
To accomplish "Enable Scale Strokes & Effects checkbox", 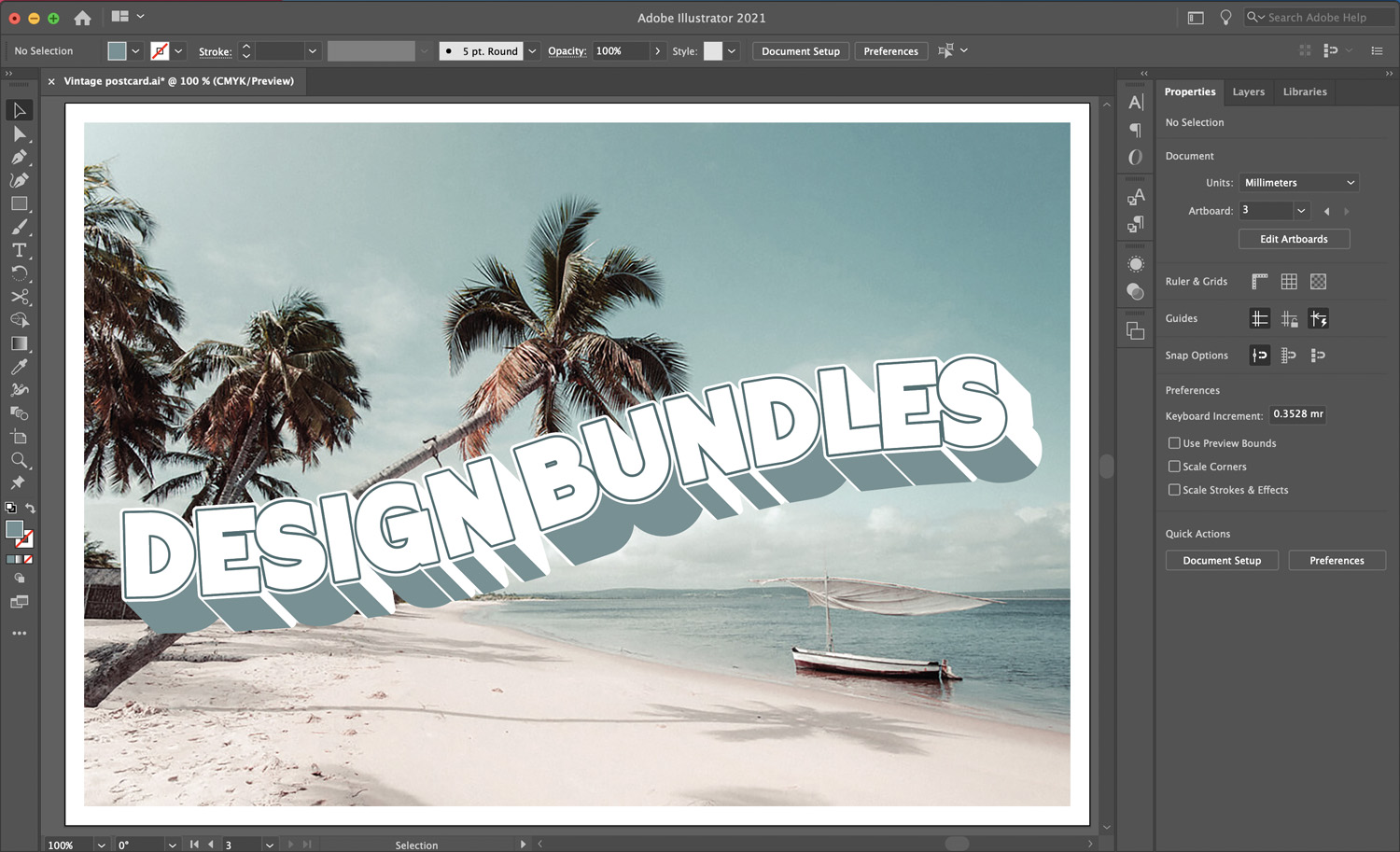I will tap(1174, 490).
